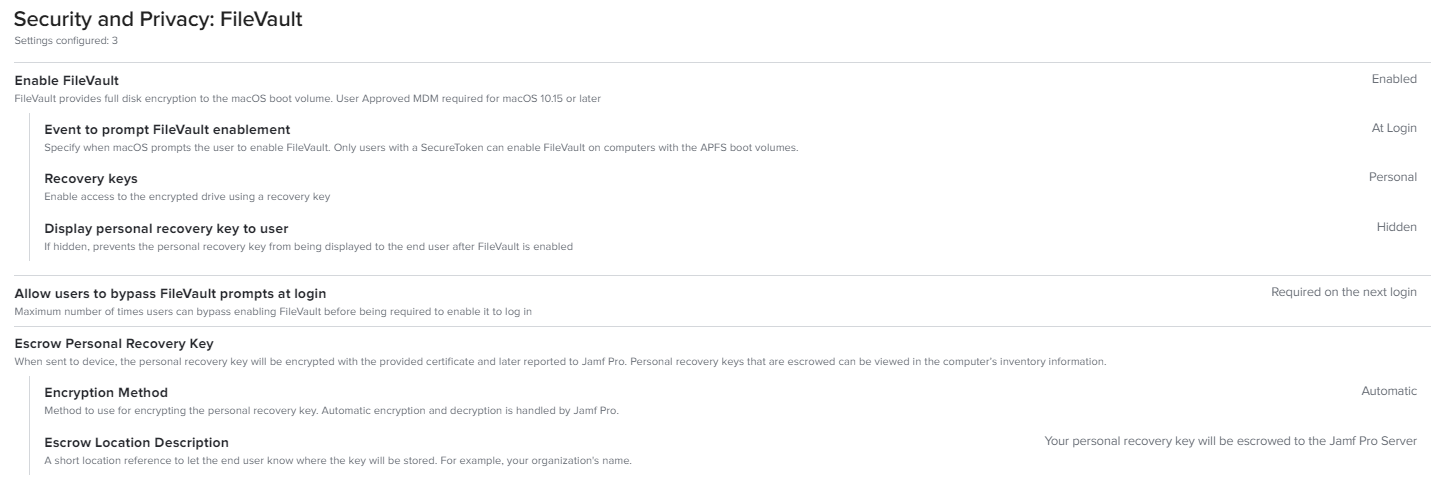This screenshot has height=478, width=1445.
Task: Click the Jamf Pro Server escrow description text
Action: 1231,440
